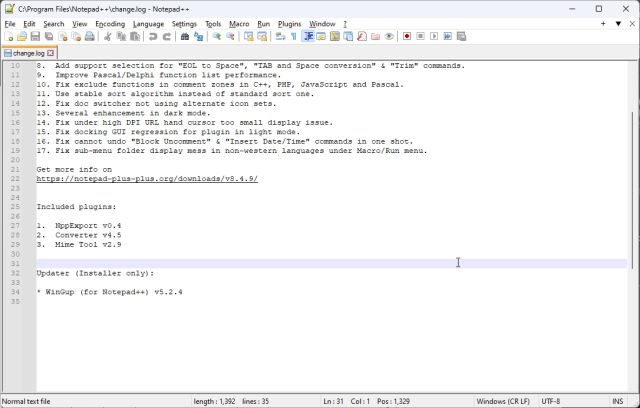Open the Edit menu
This screenshot has width=640, height=408.
click(29, 24)
